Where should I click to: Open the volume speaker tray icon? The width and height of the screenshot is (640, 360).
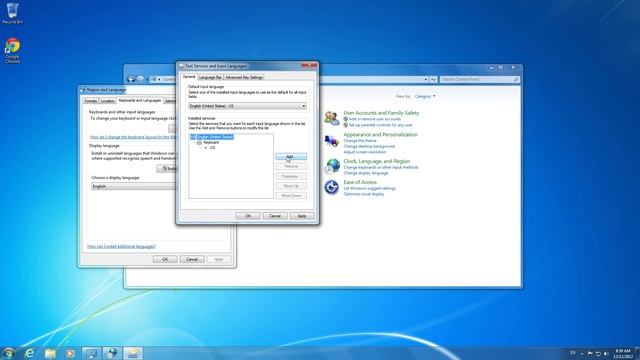point(606,353)
